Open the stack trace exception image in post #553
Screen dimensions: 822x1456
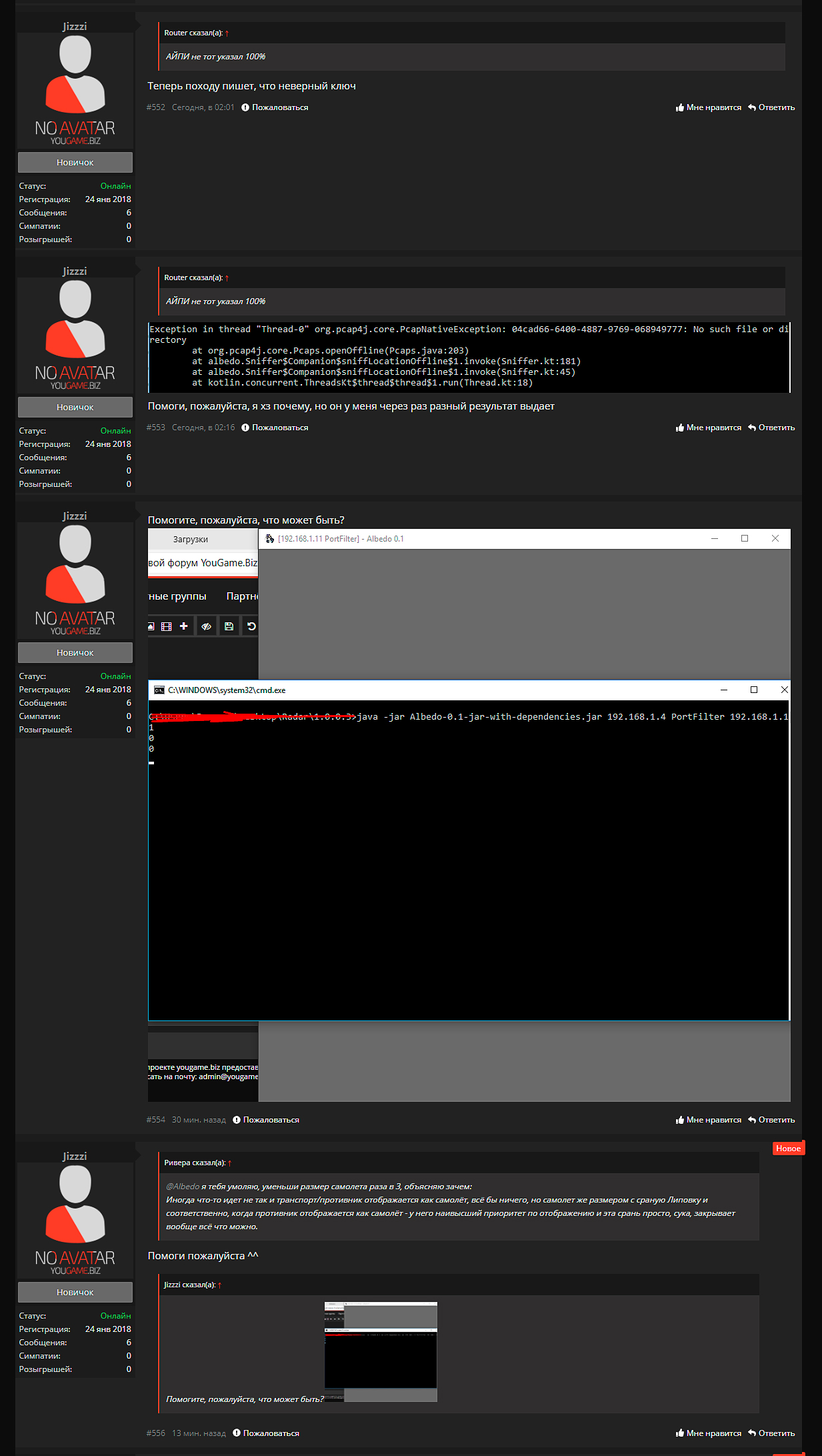click(x=469, y=357)
